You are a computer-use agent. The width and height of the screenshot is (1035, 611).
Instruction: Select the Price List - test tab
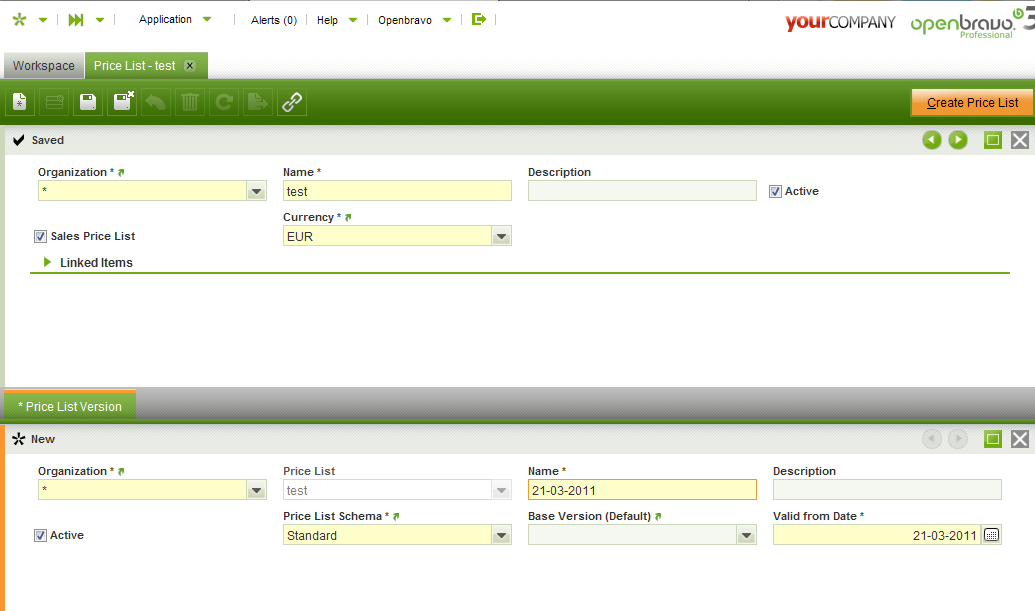tap(135, 65)
